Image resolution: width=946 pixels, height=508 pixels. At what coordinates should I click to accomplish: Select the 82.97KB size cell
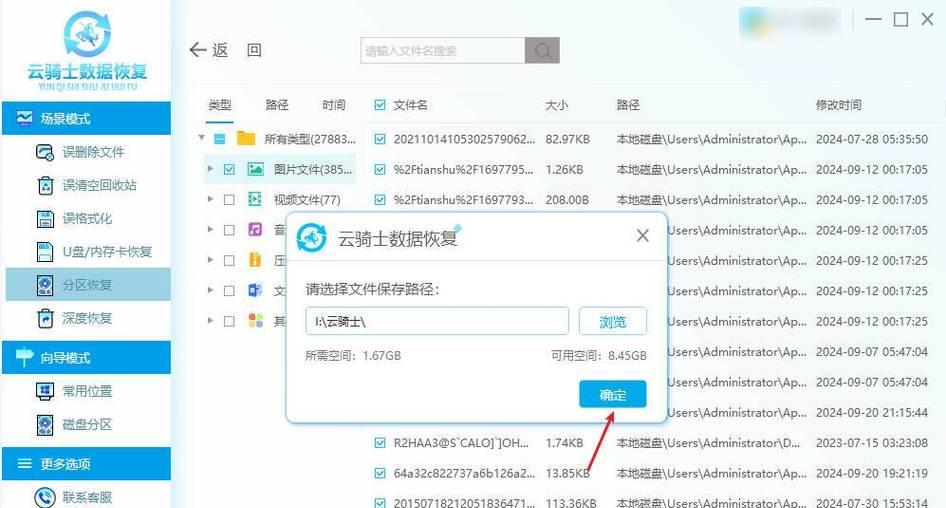pyautogui.click(x=568, y=139)
